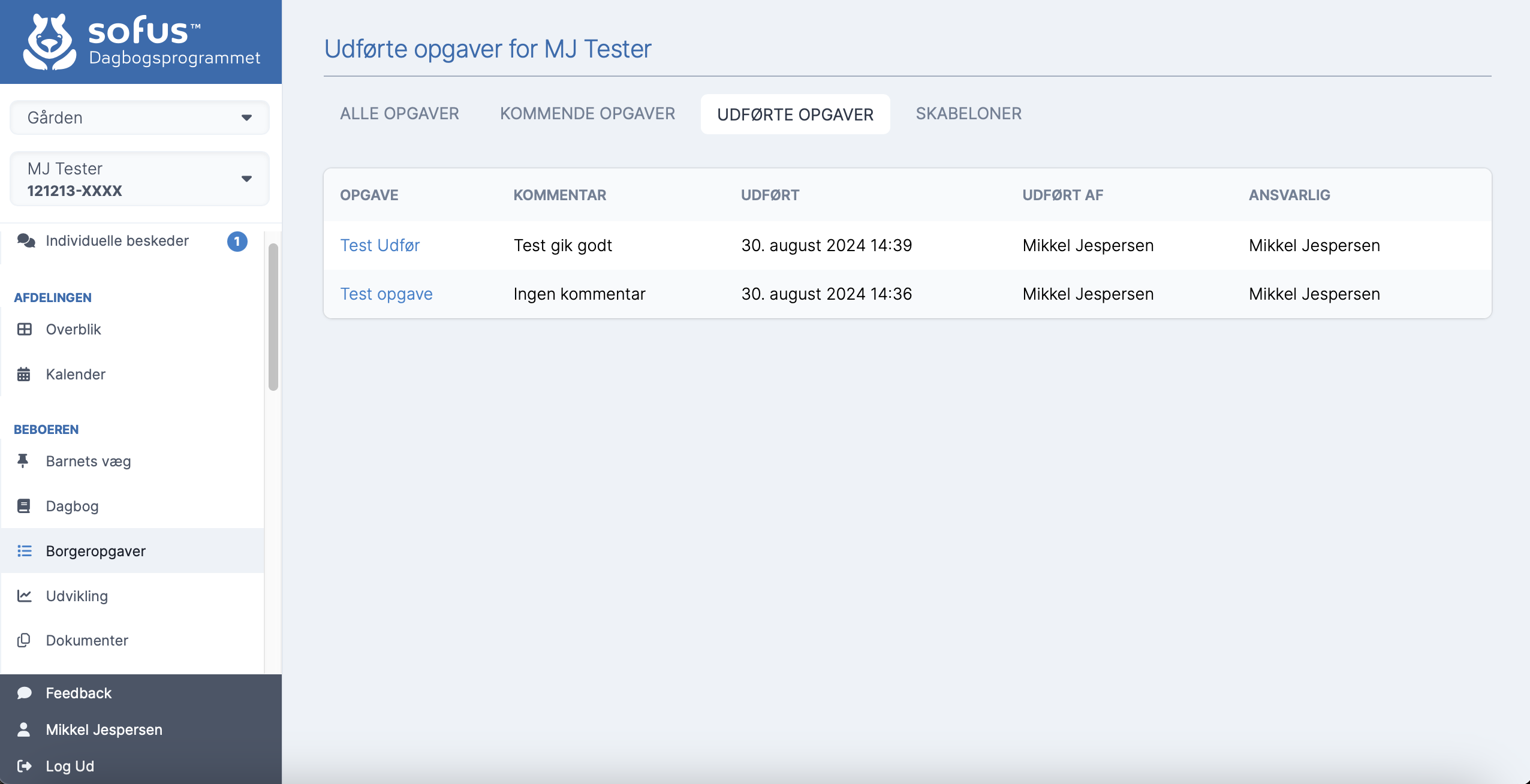The image size is (1530, 784).
Task: Click the Udvikling chart icon
Action: point(25,596)
